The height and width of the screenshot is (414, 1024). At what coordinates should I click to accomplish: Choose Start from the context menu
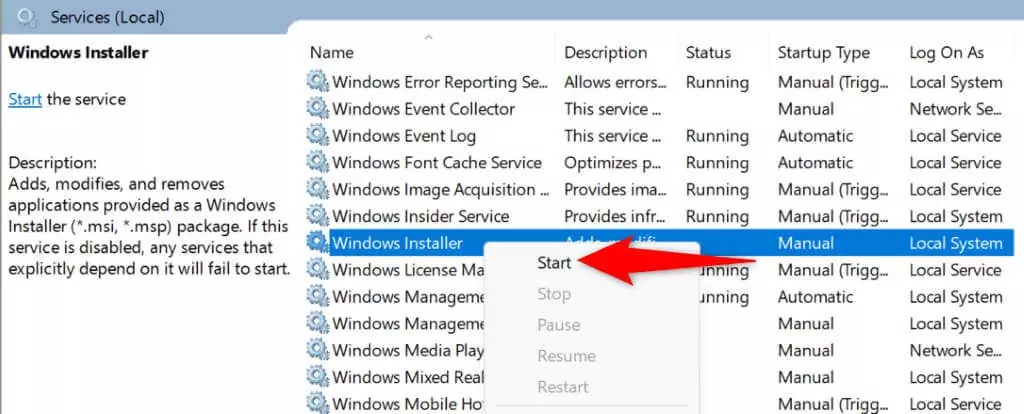pos(554,263)
